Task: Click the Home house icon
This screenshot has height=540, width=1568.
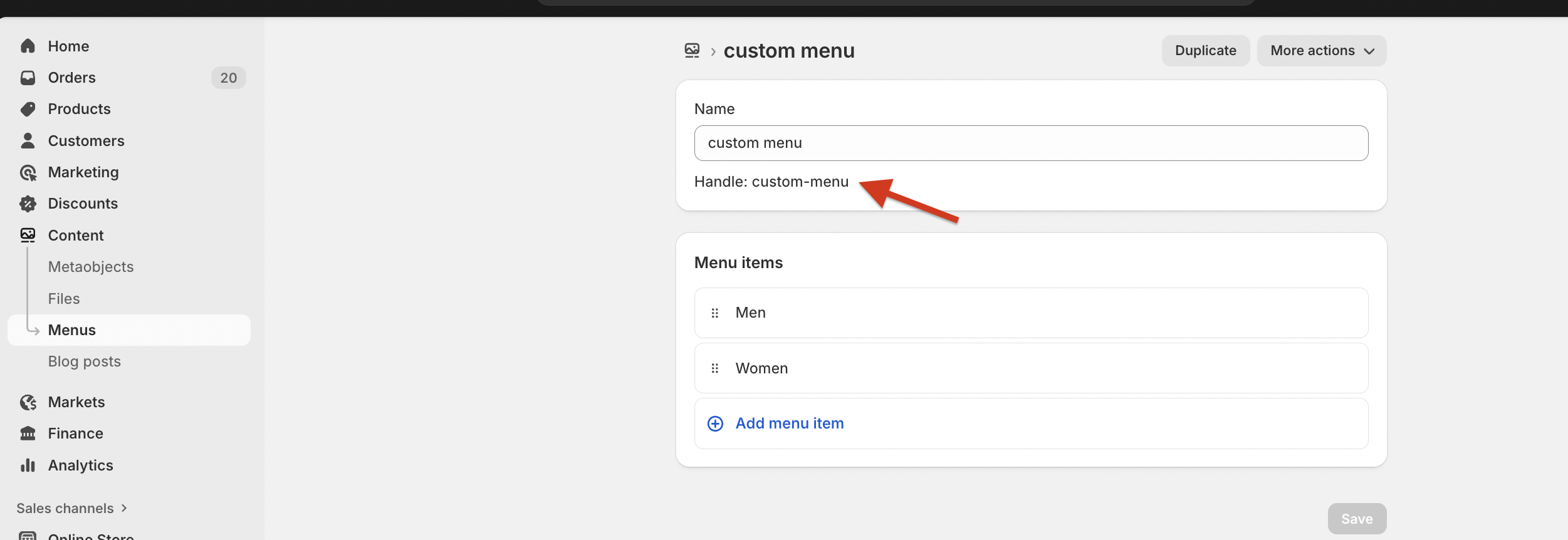Action: tap(28, 46)
